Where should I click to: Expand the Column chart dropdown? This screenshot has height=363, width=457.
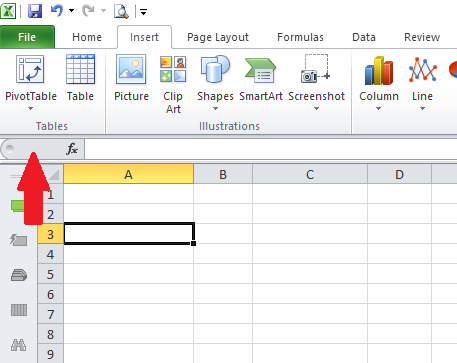click(x=378, y=109)
